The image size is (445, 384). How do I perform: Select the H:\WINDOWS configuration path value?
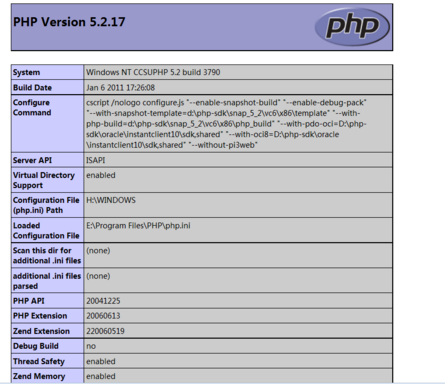pos(111,200)
